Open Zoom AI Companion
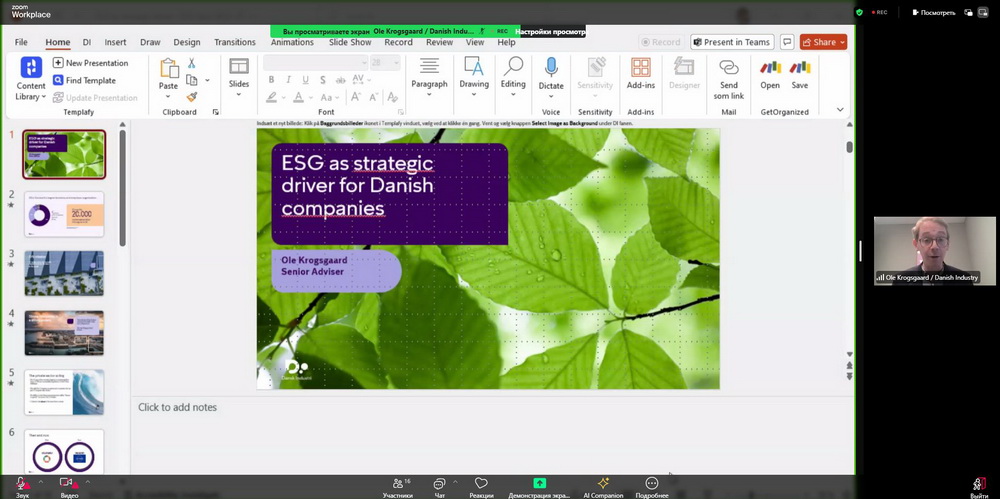Viewport: 1000px width, 499px height. [x=603, y=488]
